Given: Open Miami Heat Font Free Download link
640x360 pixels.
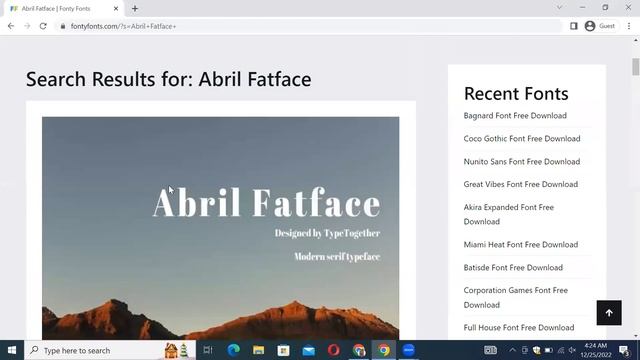Looking at the screenshot, I should [x=521, y=244].
